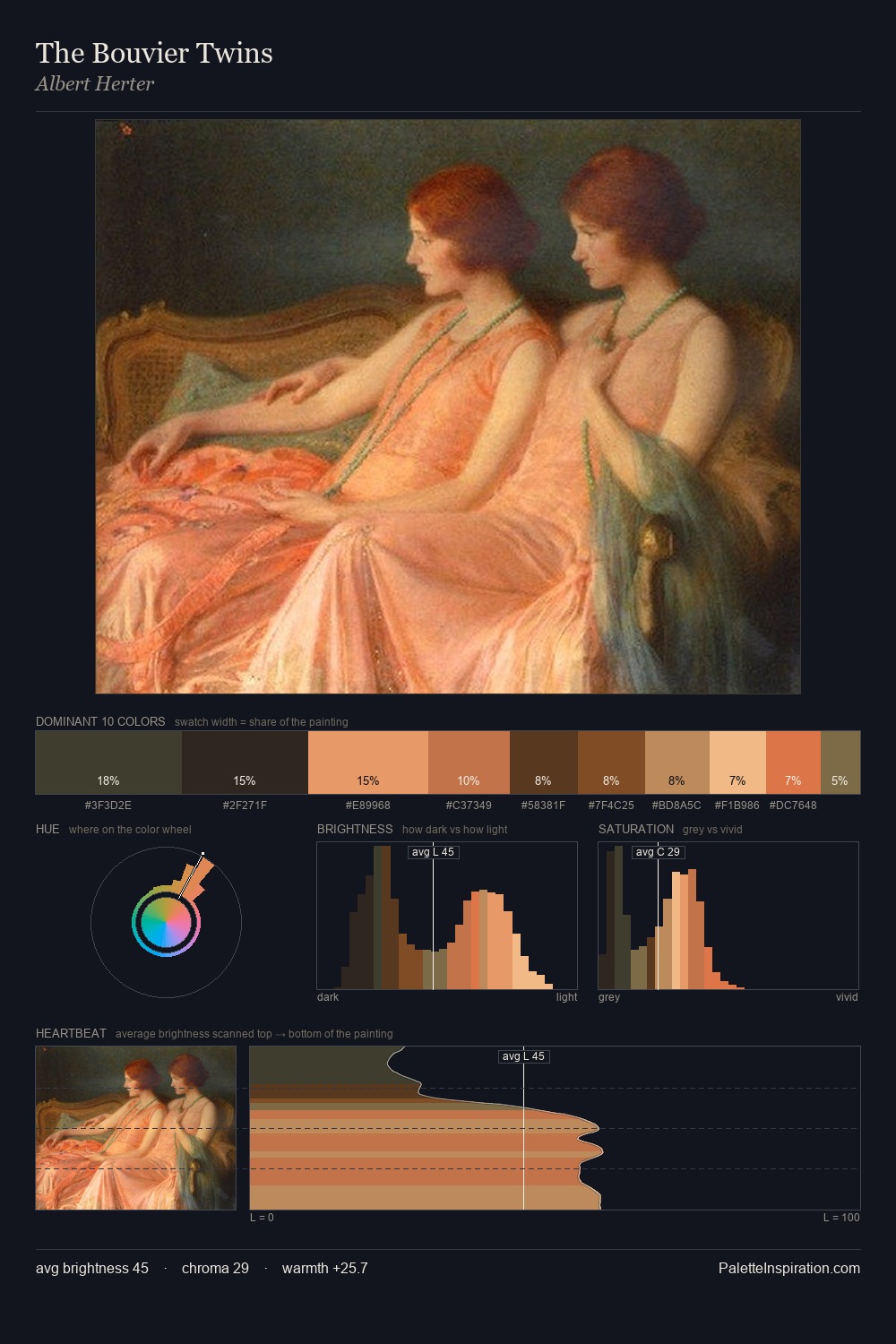
Task: Click the brightness histogram chart
Action: (x=447, y=916)
